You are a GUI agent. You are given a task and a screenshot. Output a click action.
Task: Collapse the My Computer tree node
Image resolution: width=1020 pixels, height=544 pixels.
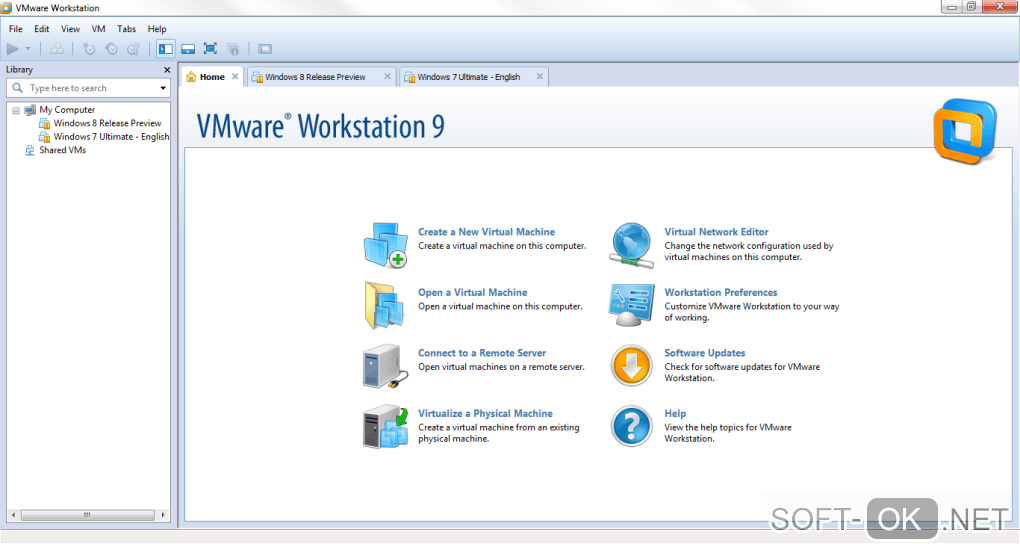[x=16, y=111]
